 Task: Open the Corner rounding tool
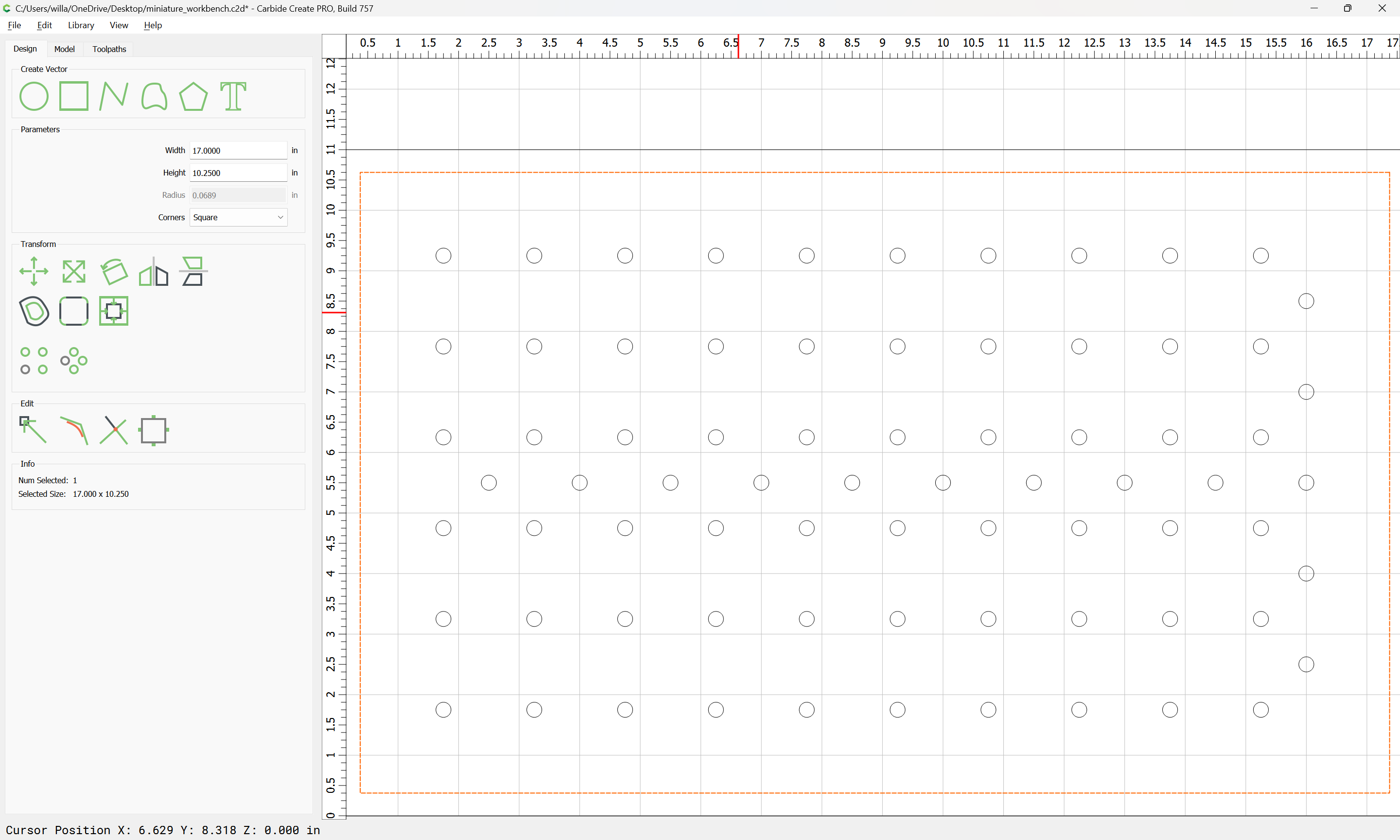74,311
